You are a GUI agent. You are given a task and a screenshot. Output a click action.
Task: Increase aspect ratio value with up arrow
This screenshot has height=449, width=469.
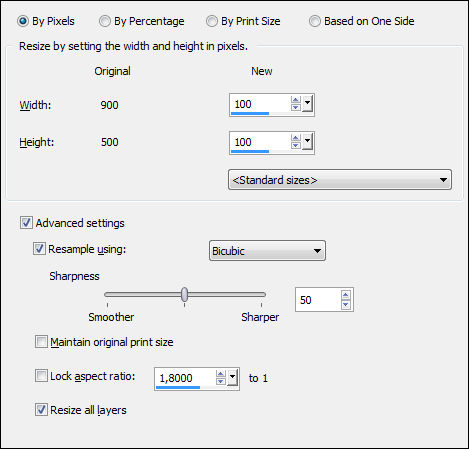pos(221,374)
